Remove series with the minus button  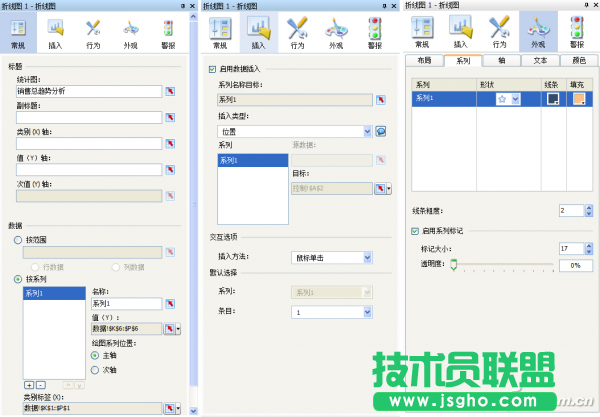coord(41,385)
